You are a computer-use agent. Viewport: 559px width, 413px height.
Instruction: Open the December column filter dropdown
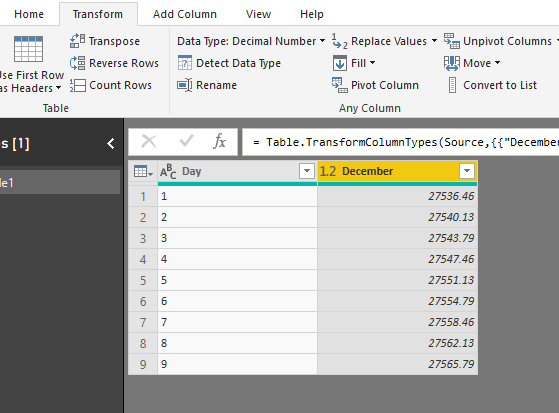(467, 171)
